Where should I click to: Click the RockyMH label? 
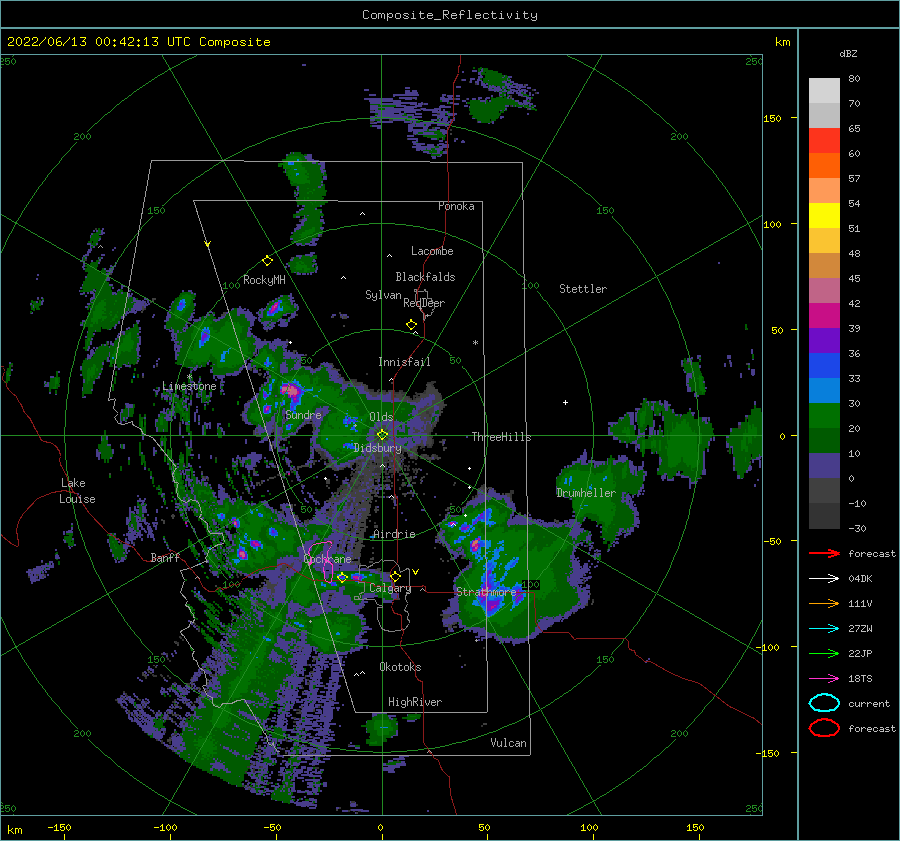tap(264, 280)
